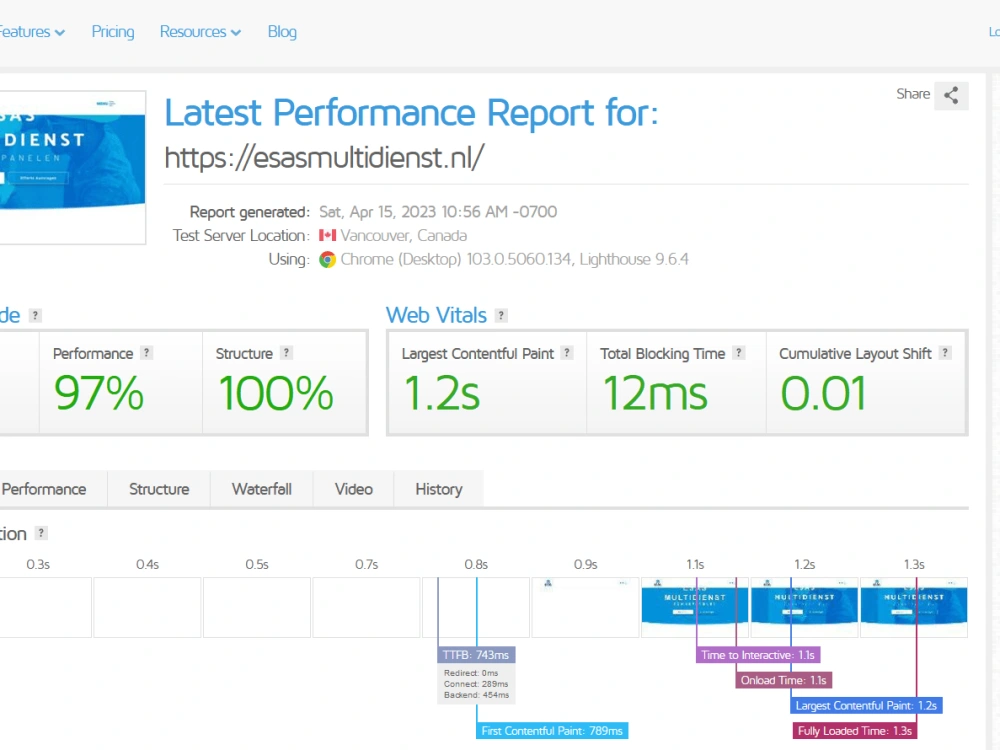The image size is (1000, 750).
Task: Click Fully Loaded Time: 1.3s marker
Action: pos(855,731)
